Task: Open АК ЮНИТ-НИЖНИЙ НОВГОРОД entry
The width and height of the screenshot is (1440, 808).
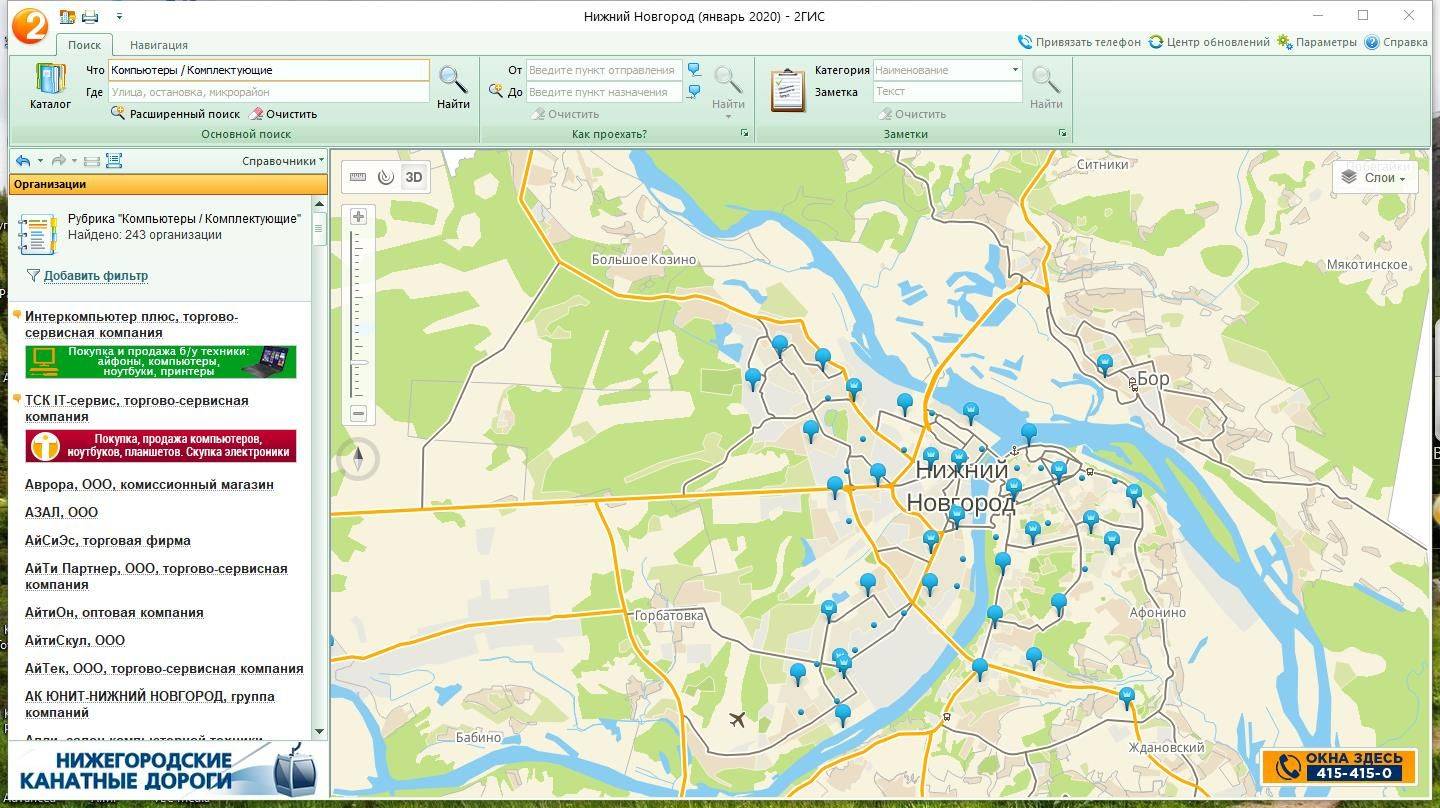Action: (150, 704)
